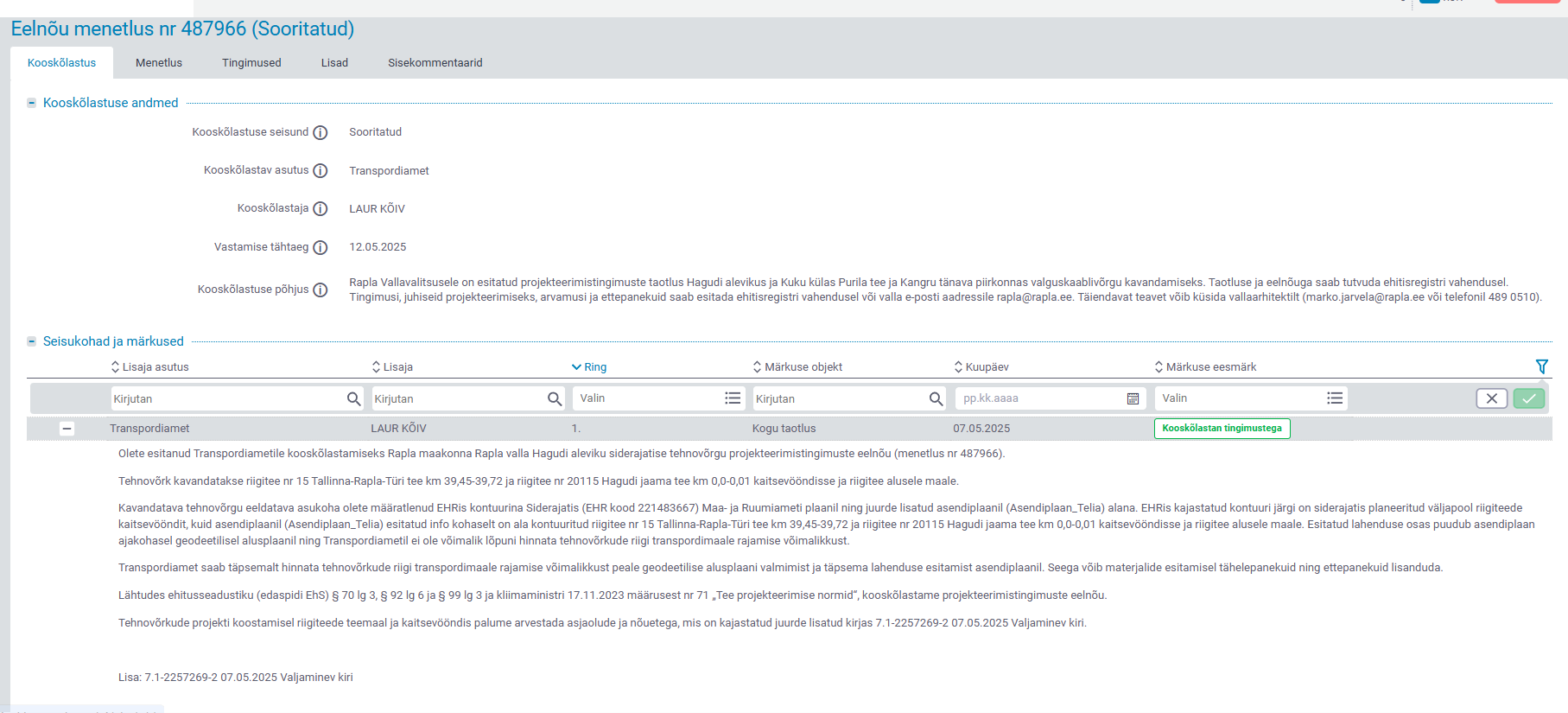Show info icon next to Kooskõlastaja
The width and height of the screenshot is (1568, 713).
[321, 209]
